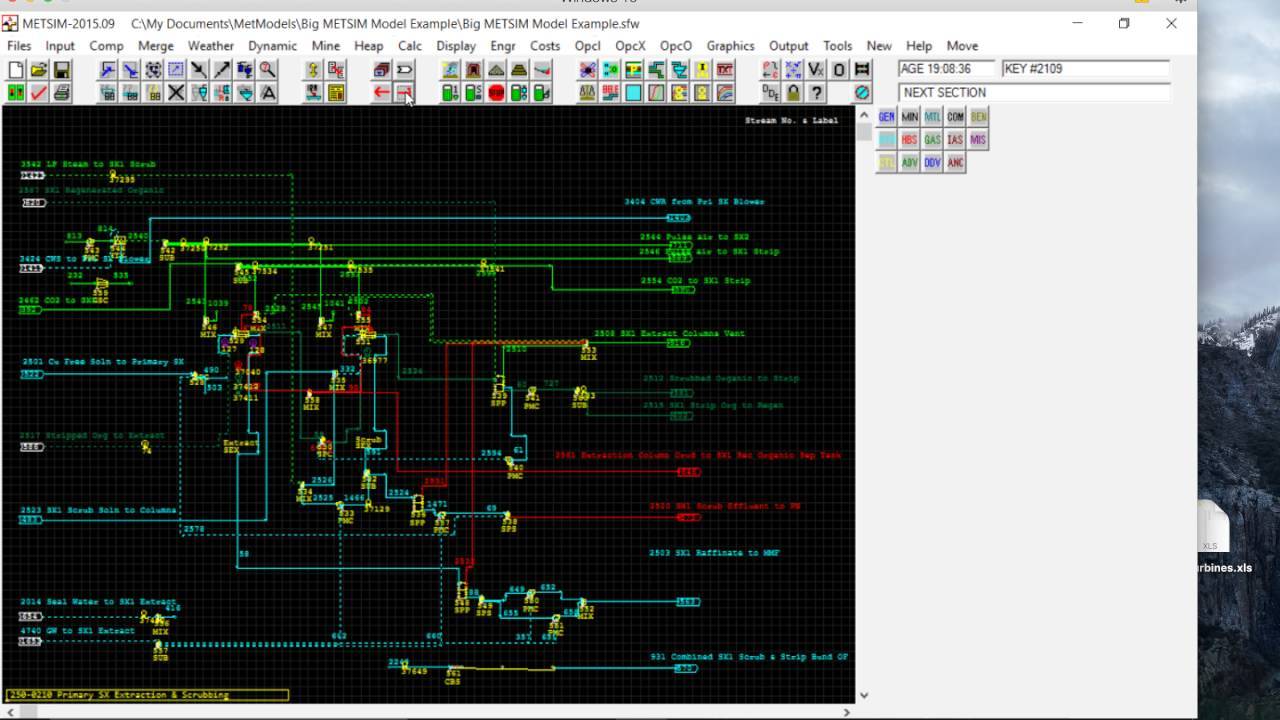Click the black X delete icon
The width and height of the screenshot is (1280, 720).
coord(176,93)
